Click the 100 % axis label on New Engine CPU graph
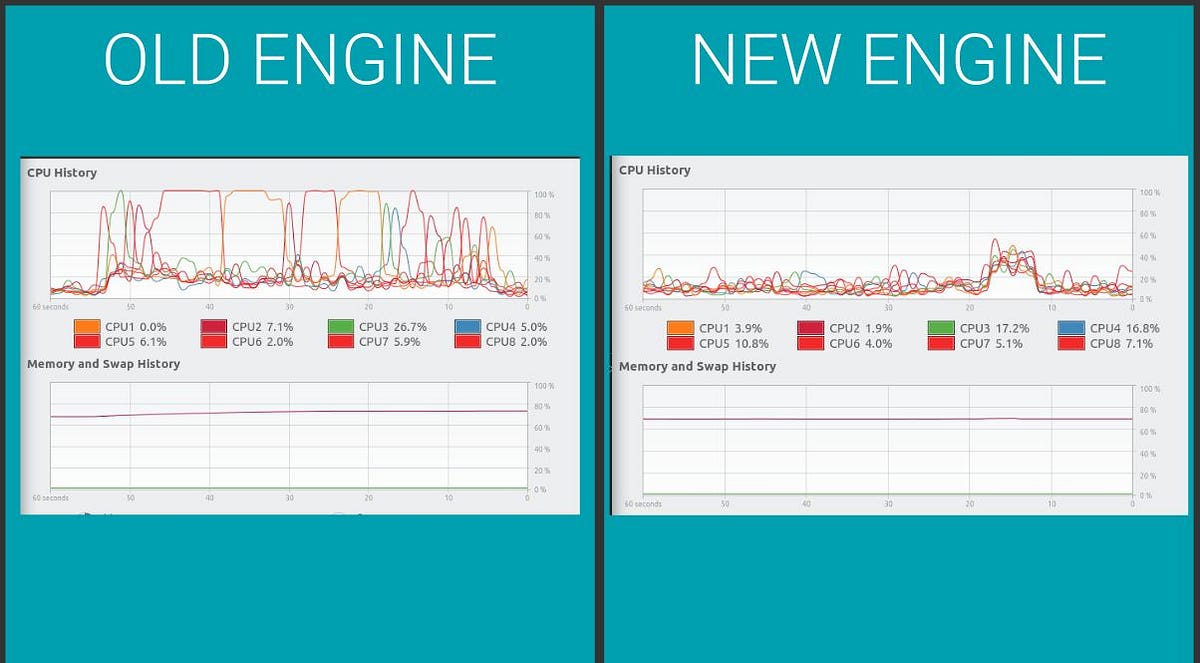Image resolution: width=1200 pixels, height=663 pixels. click(x=1150, y=190)
